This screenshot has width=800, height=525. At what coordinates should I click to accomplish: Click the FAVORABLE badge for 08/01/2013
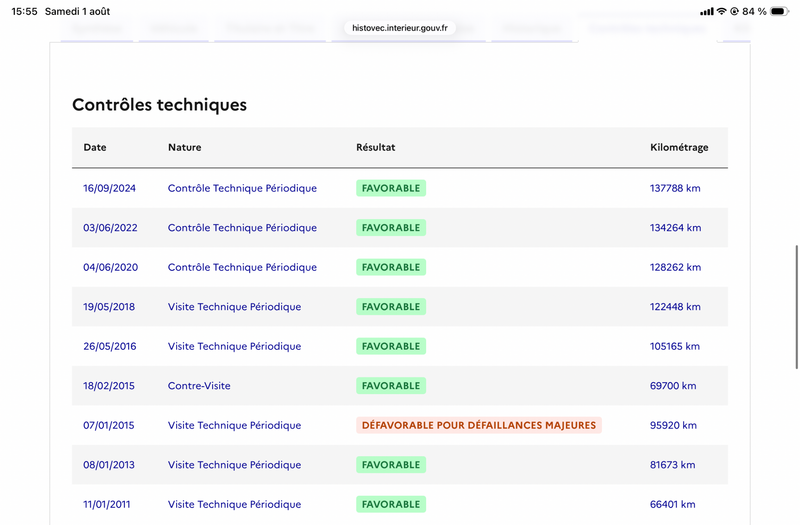(391, 465)
